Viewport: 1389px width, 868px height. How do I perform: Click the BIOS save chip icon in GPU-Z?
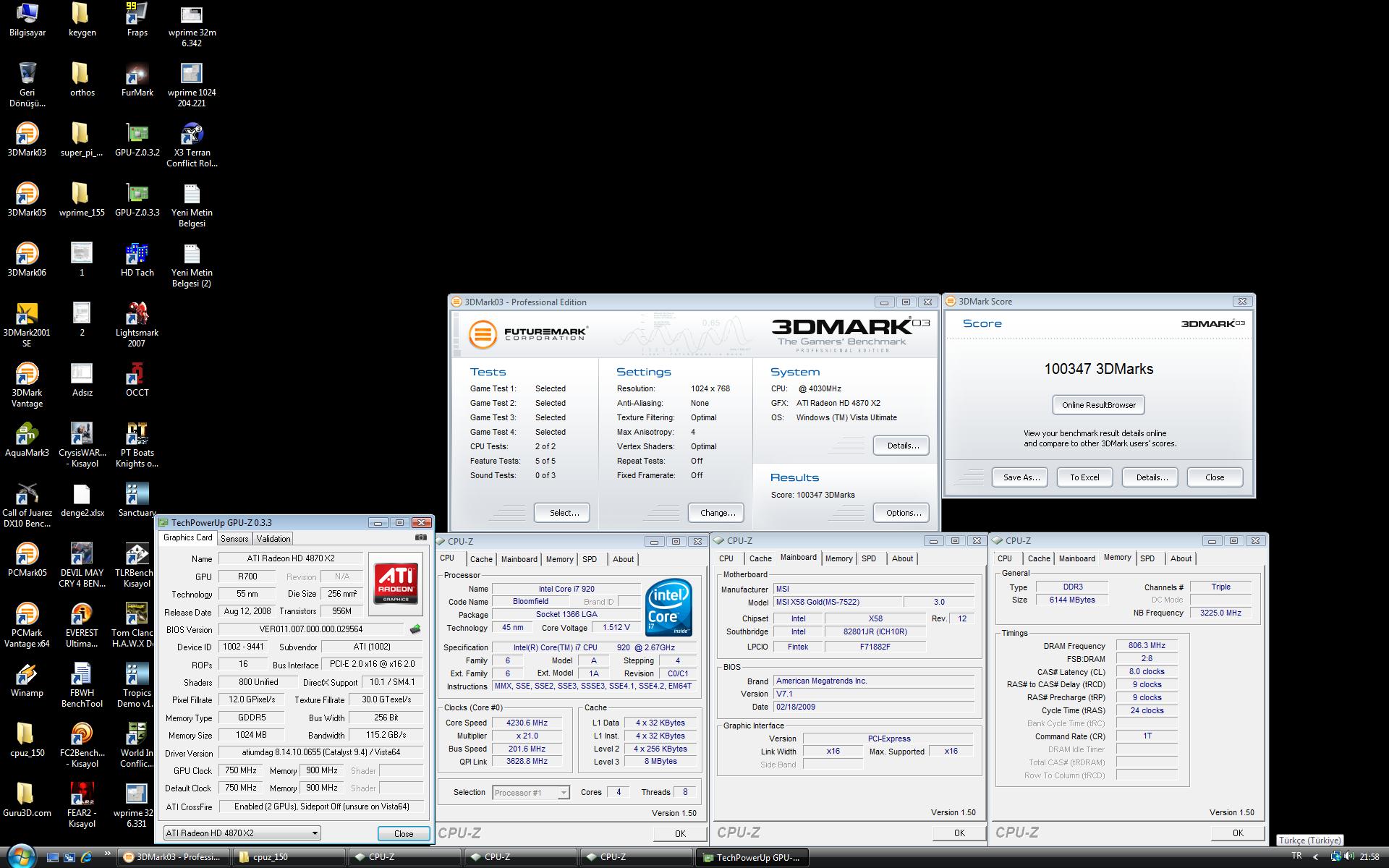pyautogui.click(x=415, y=629)
